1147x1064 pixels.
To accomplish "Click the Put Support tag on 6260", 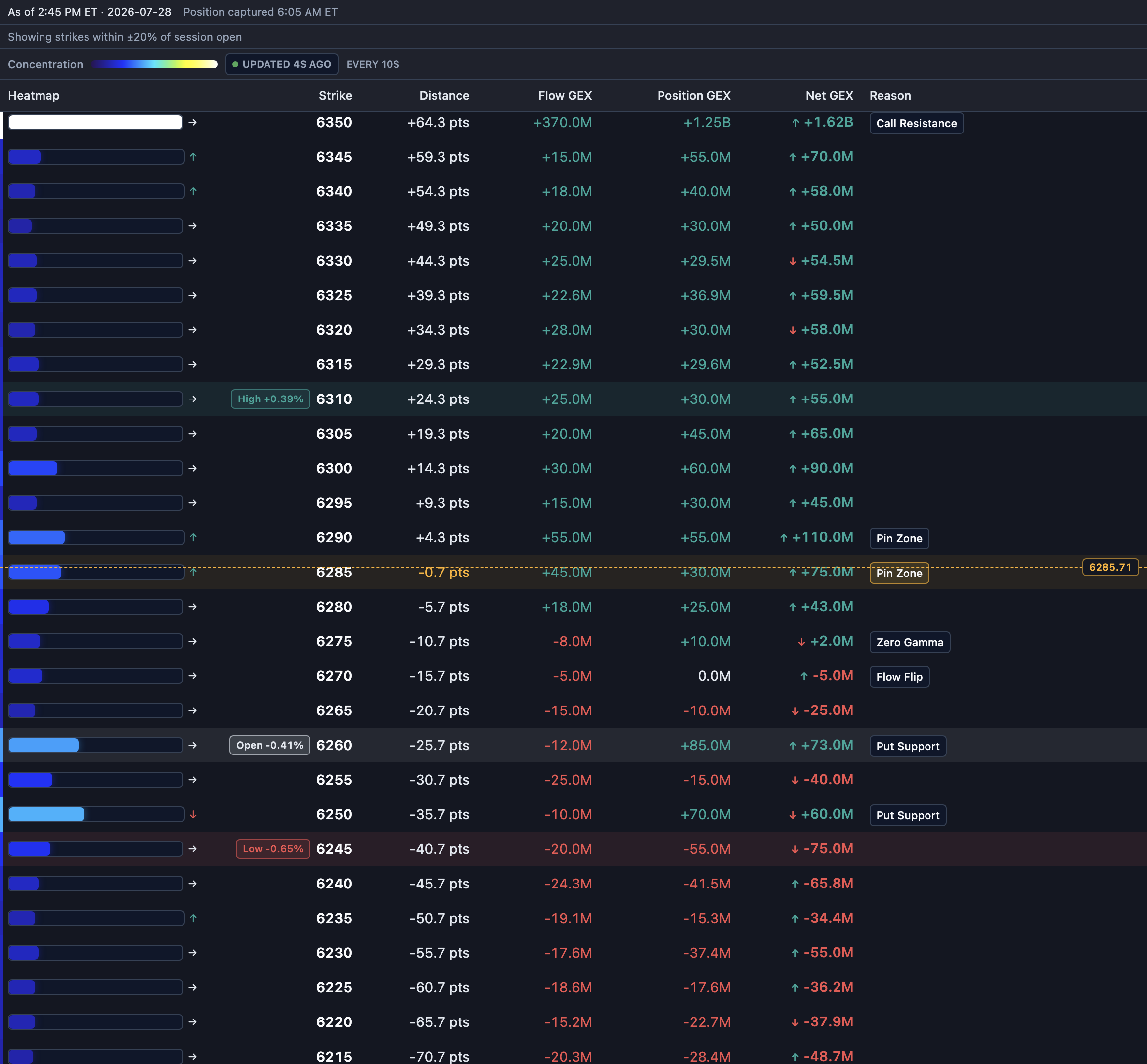I will tap(908, 746).
